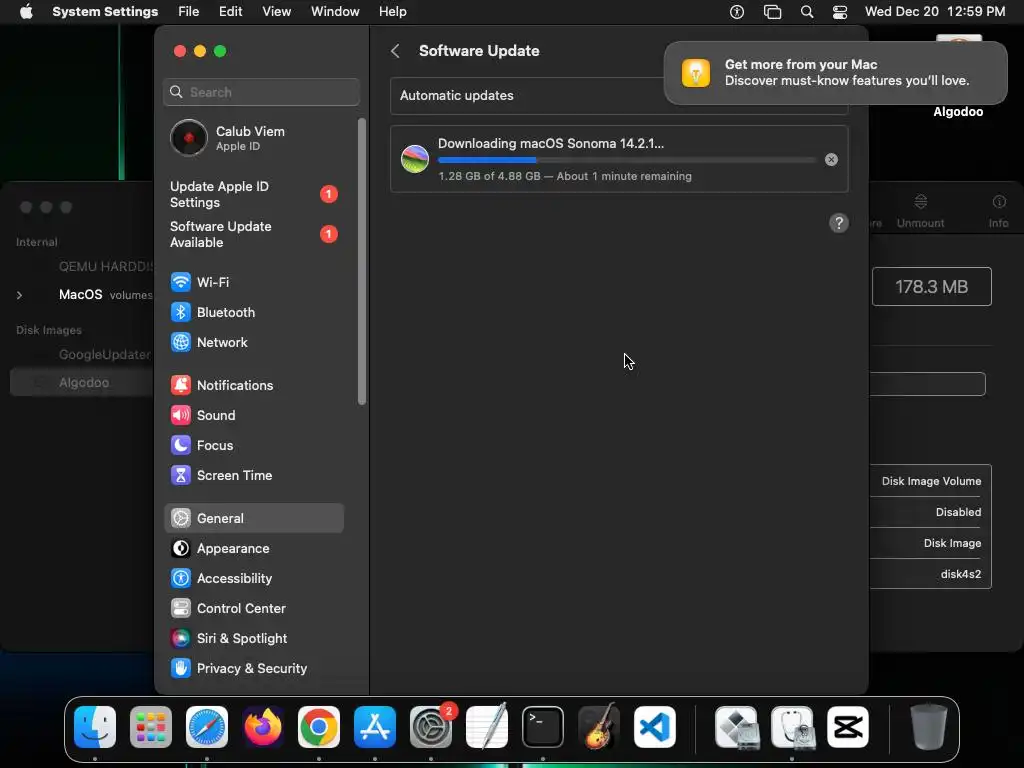Open Software Update Available item
The image size is (1024, 768).
coord(253,234)
